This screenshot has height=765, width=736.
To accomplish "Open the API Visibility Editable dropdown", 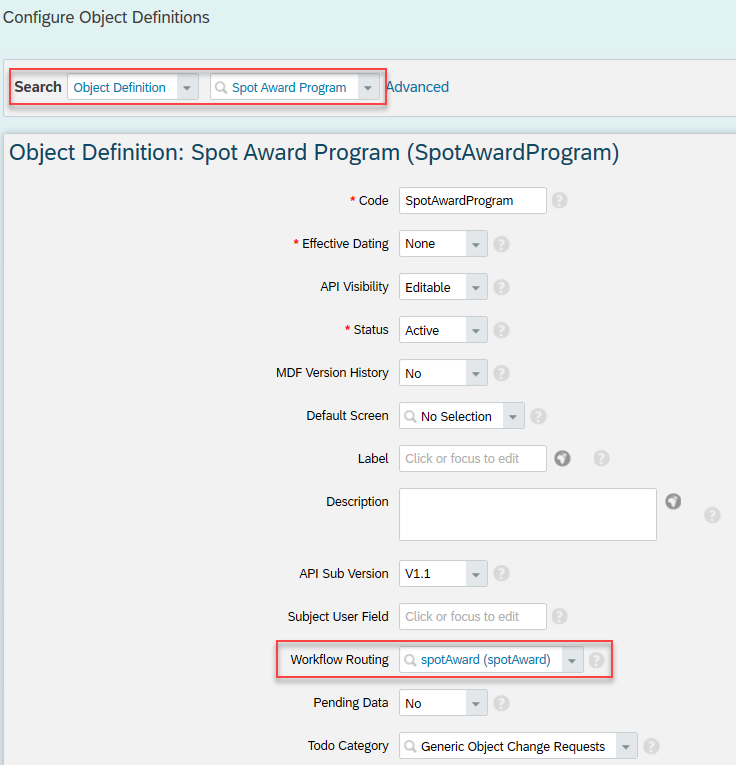I will pos(476,287).
